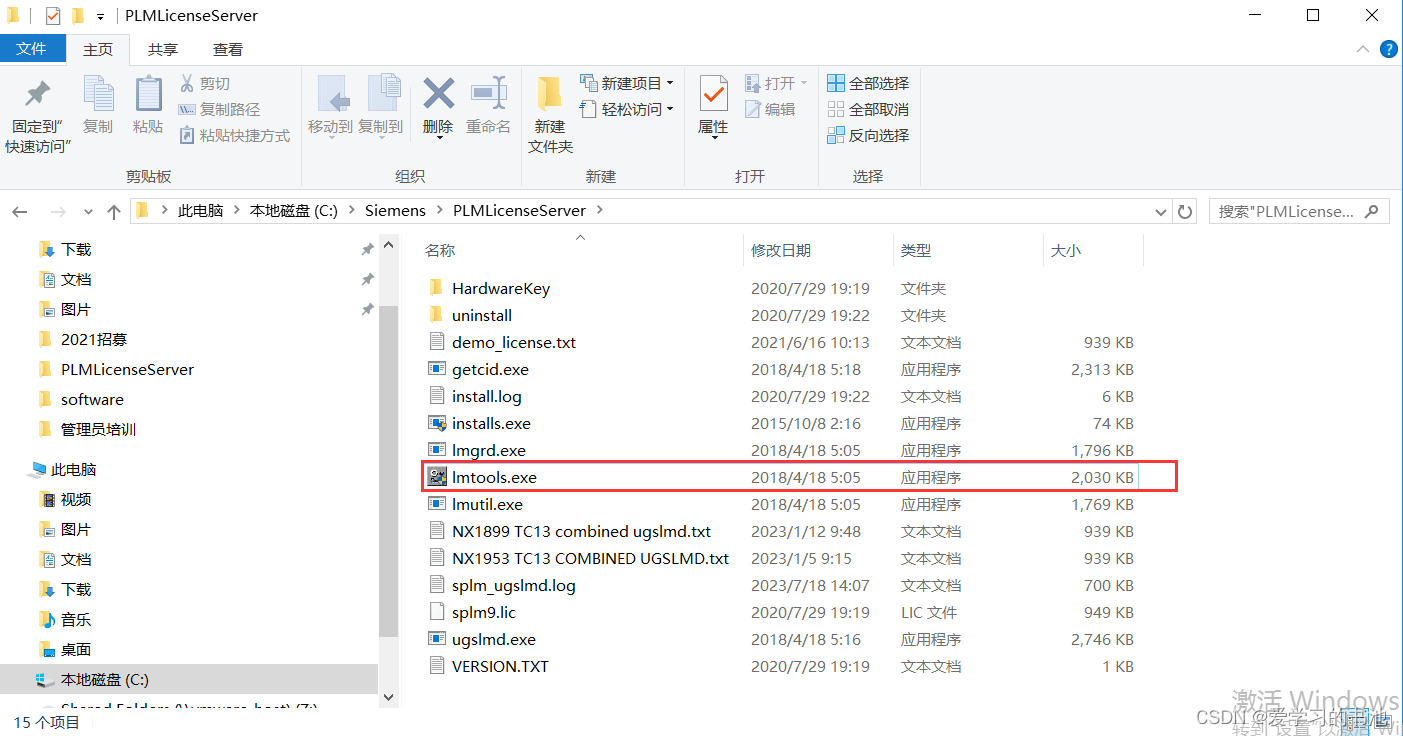Image resolution: width=1403 pixels, height=736 pixels.
Task: Click the Rename icon in ribbon
Action: tap(488, 96)
